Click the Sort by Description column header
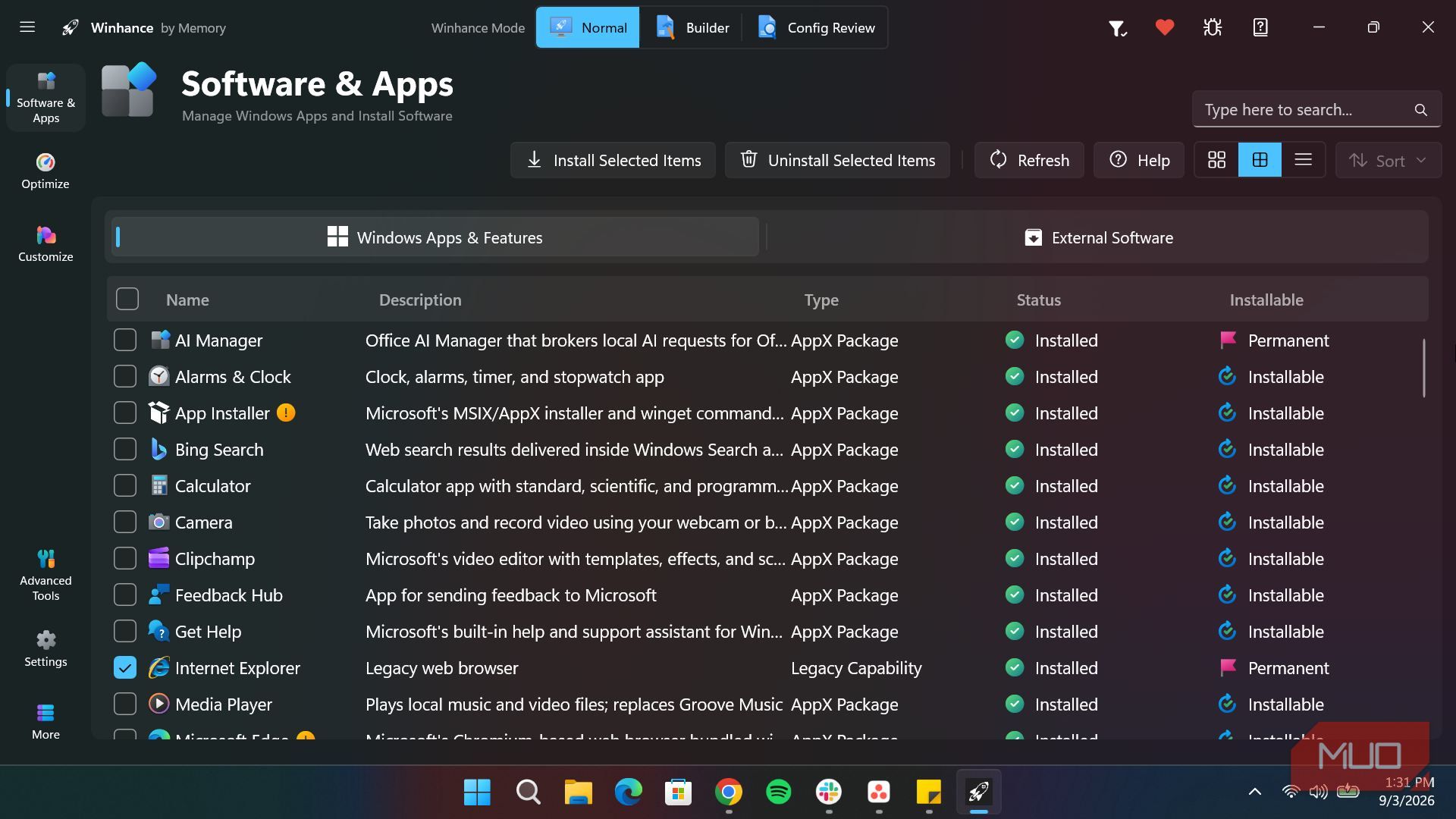Image resolution: width=1456 pixels, height=819 pixels. [x=420, y=300]
